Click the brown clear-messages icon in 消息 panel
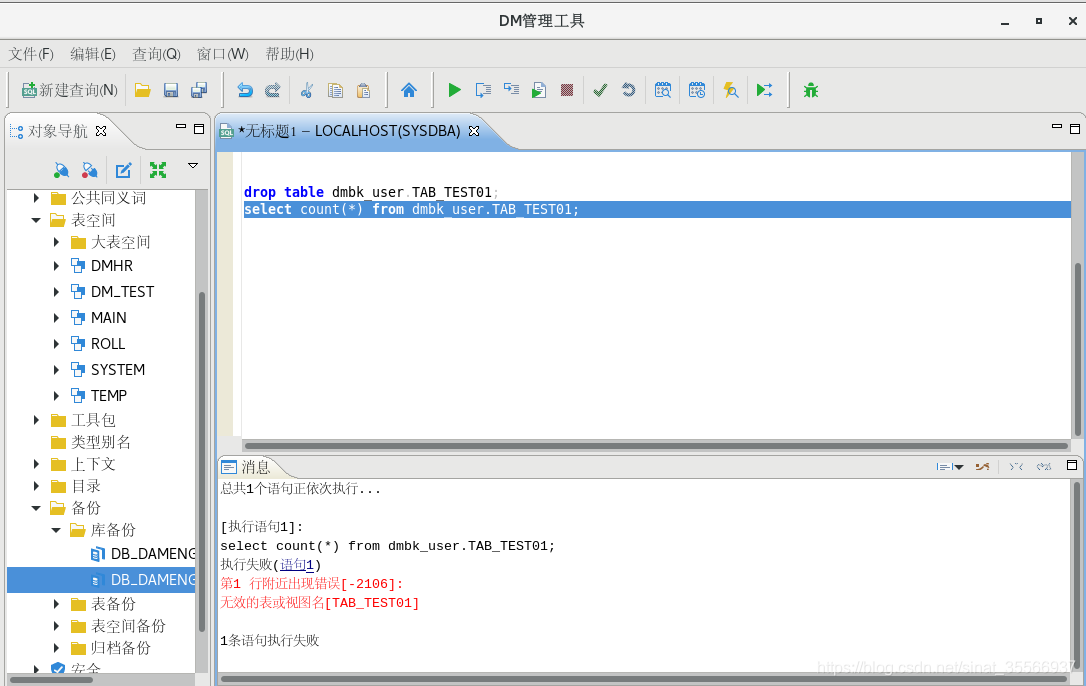 coord(982,467)
